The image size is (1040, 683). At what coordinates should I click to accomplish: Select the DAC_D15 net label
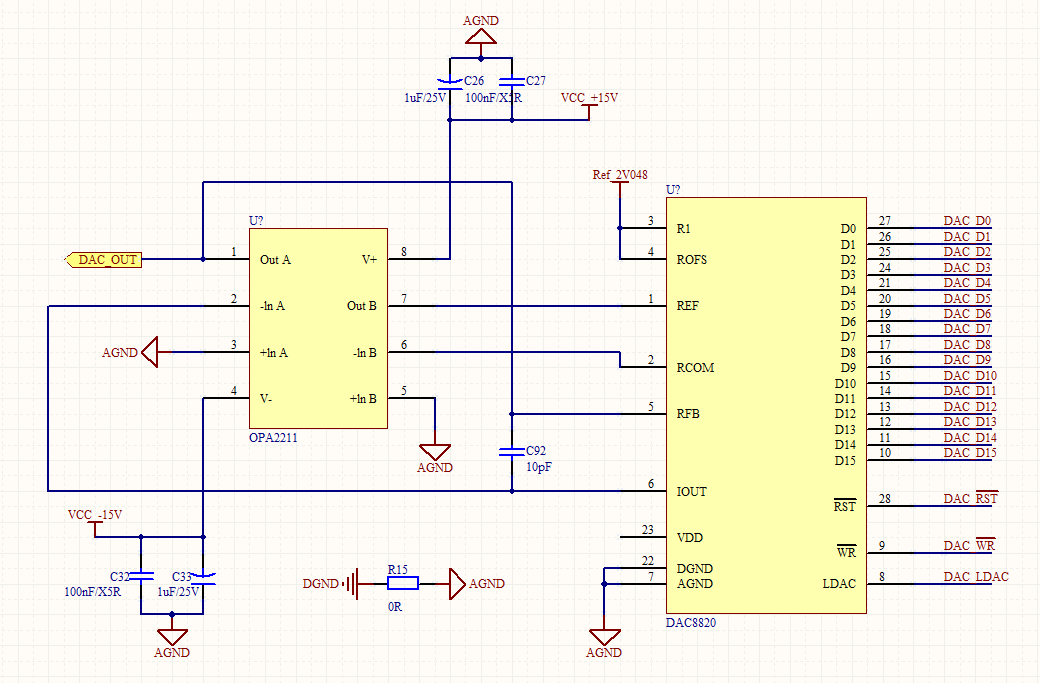(970, 453)
